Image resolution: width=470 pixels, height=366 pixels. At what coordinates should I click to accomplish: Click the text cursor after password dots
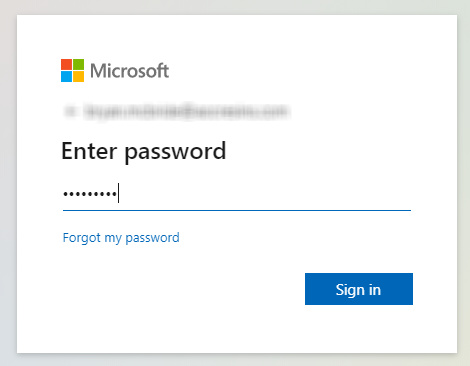(x=118, y=193)
